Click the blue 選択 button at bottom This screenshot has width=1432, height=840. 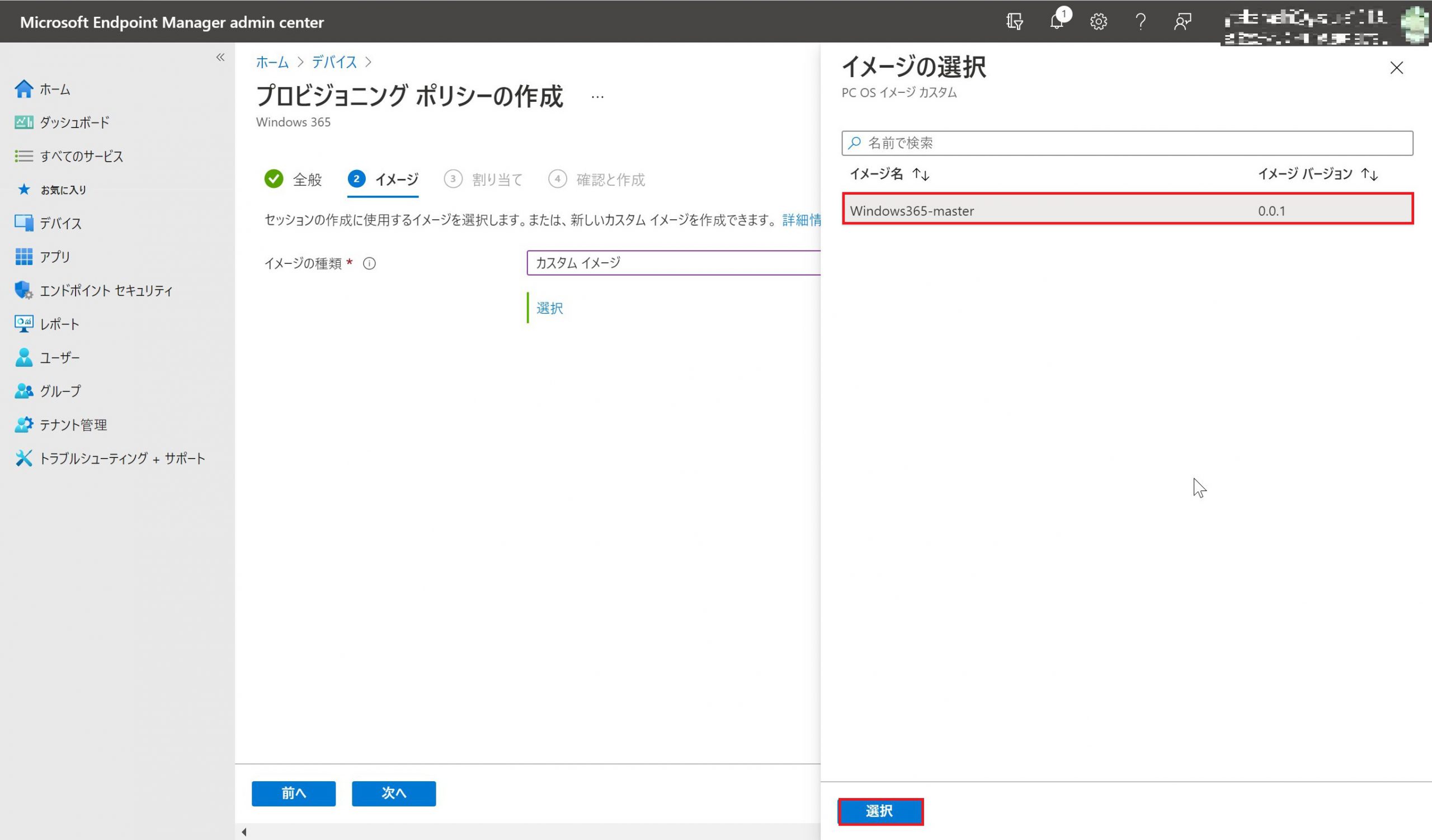tap(880, 811)
